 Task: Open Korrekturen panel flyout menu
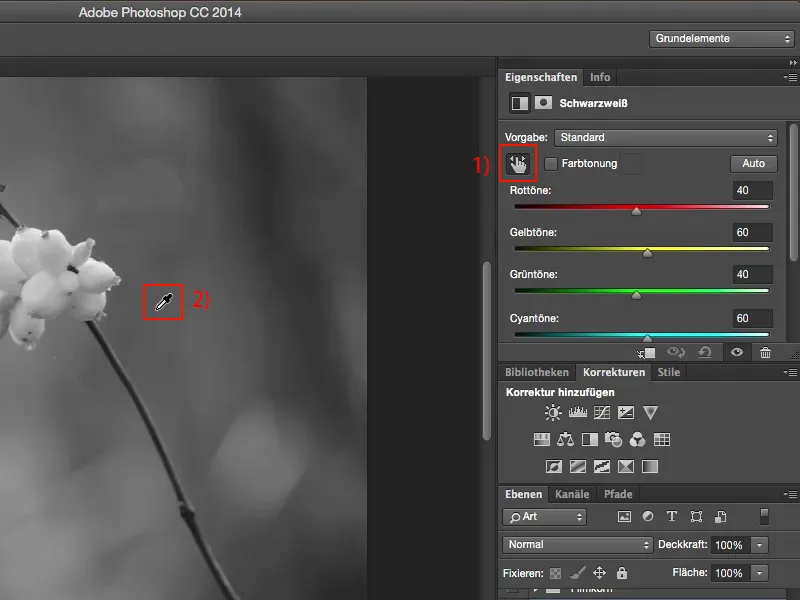[790, 372]
